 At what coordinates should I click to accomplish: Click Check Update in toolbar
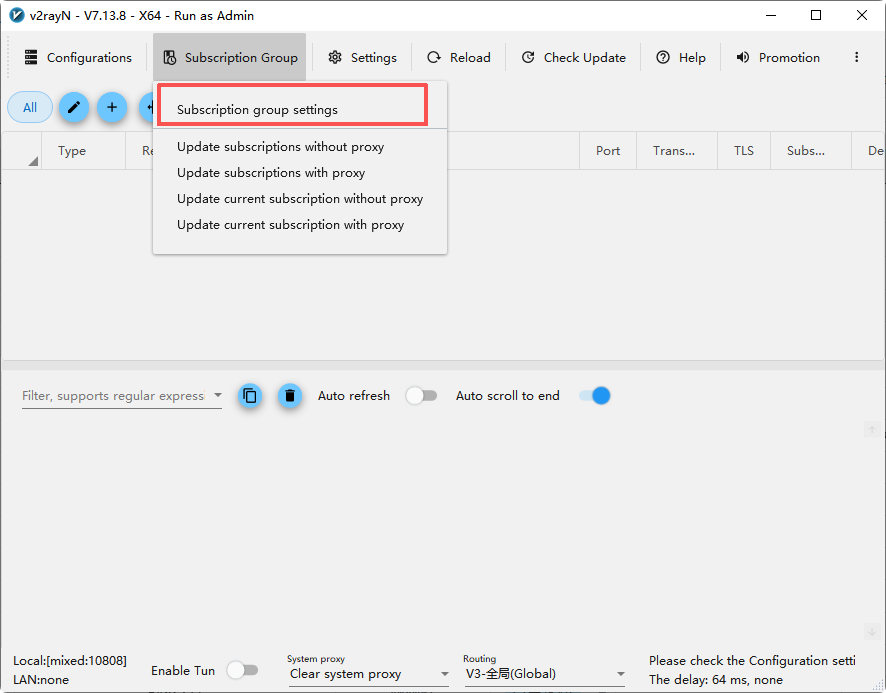[573, 58]
